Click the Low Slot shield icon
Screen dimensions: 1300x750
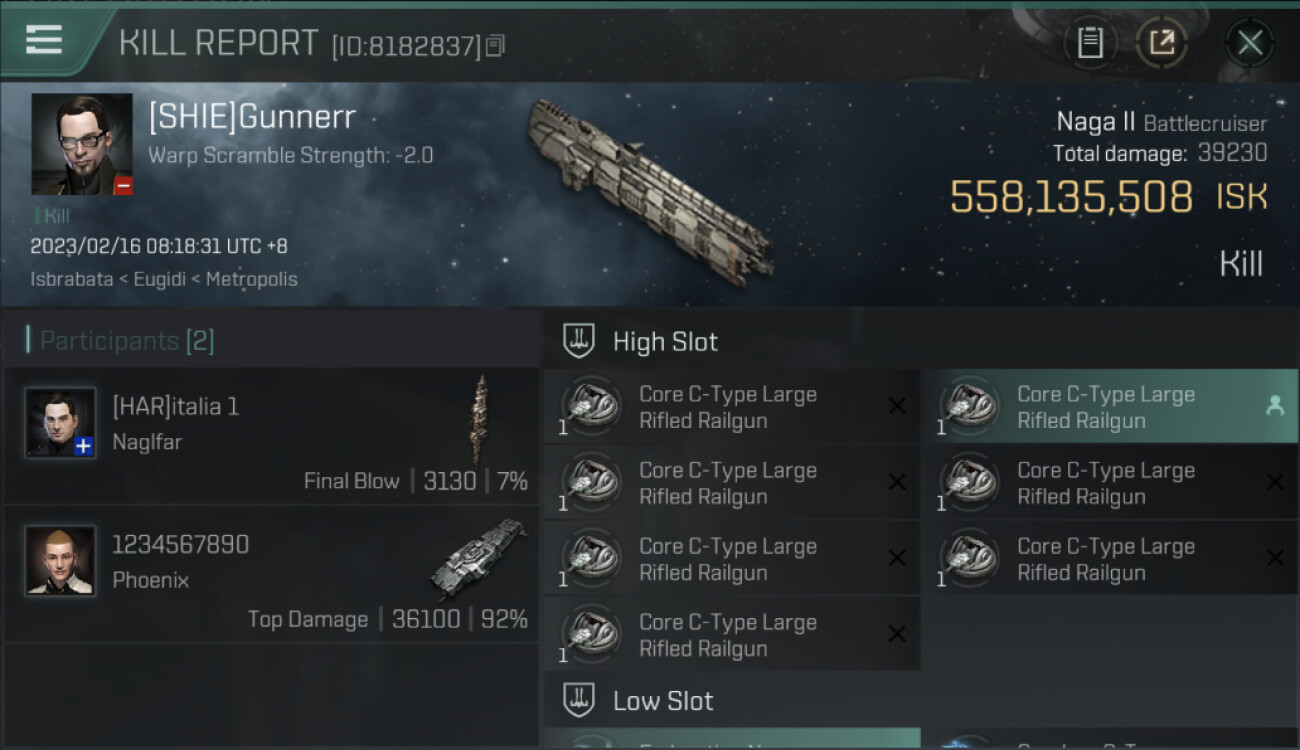pyautogui.click(x=579, y=700)
